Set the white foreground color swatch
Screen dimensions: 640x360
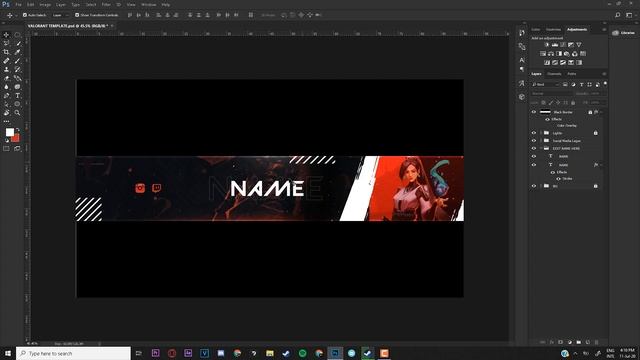click(9, 132)
